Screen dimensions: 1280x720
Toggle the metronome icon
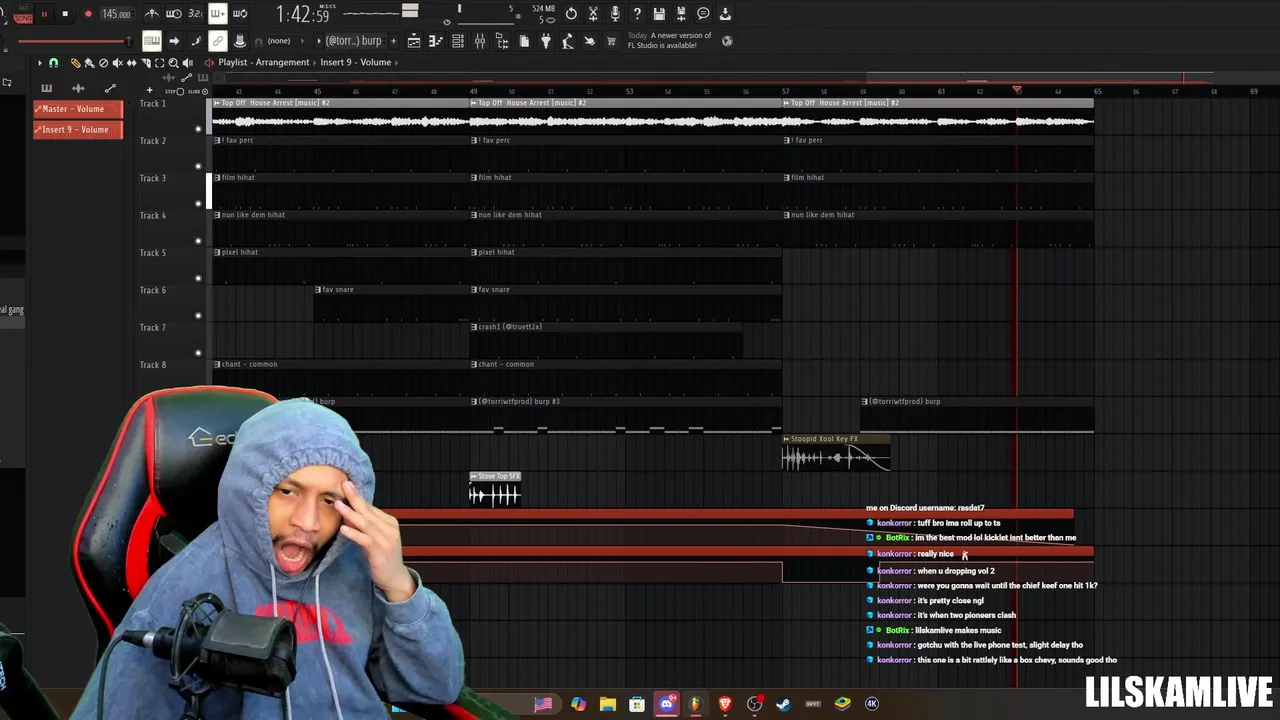[x=152, y=14]
